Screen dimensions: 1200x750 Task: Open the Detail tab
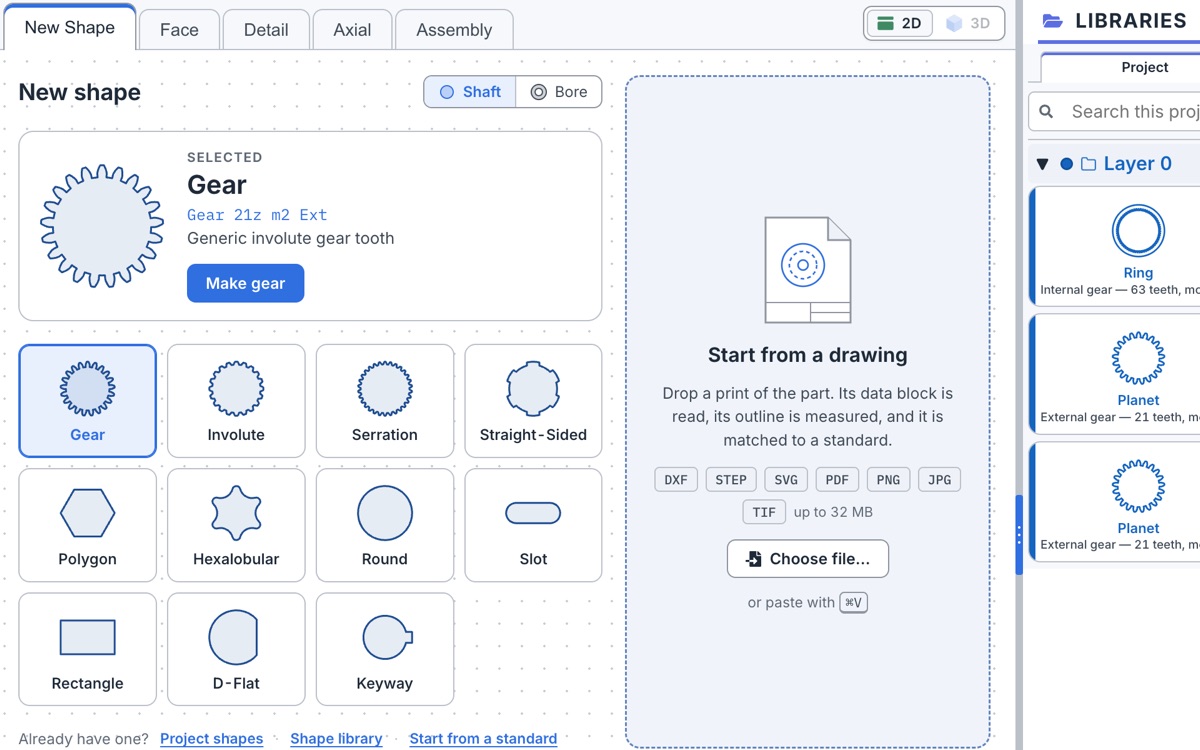point(266,30)
